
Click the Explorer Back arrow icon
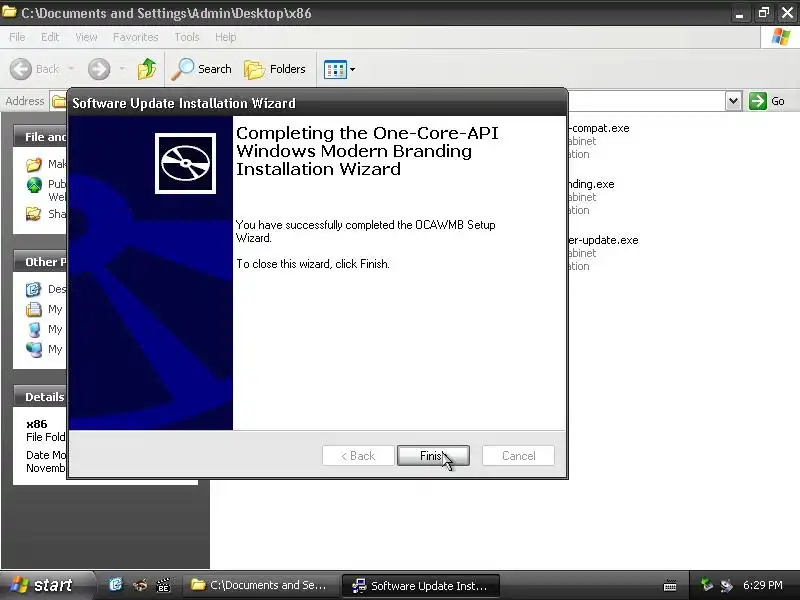point(21,69)
